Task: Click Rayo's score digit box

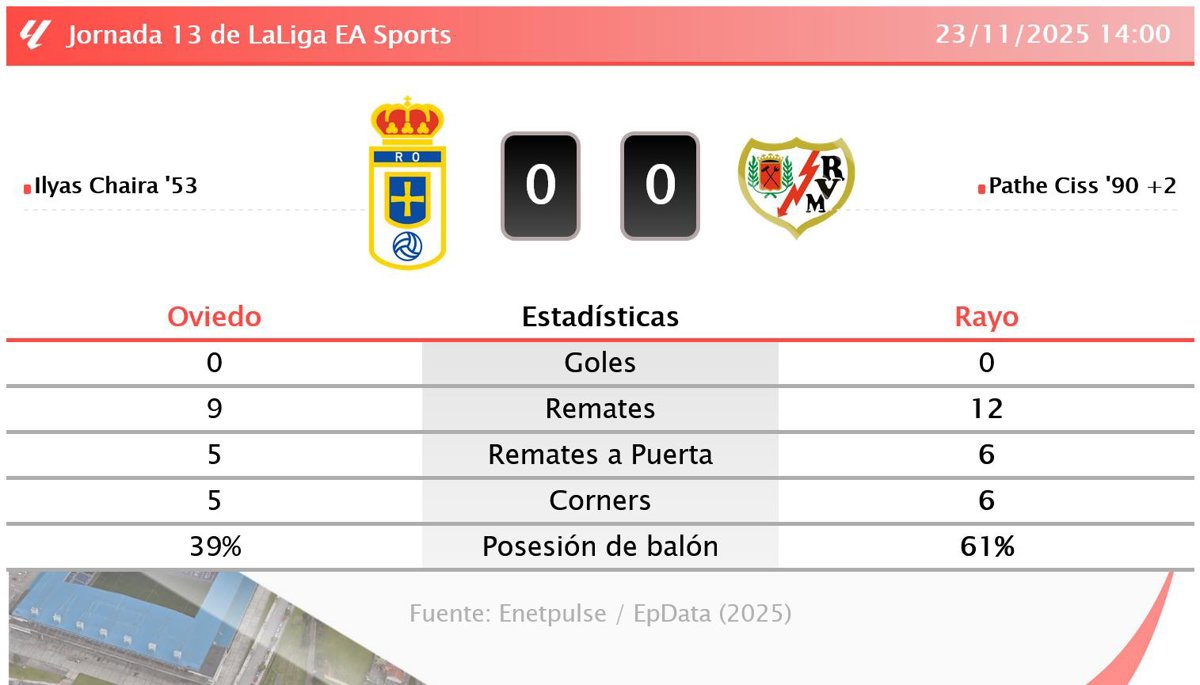Action: point(660,186)
